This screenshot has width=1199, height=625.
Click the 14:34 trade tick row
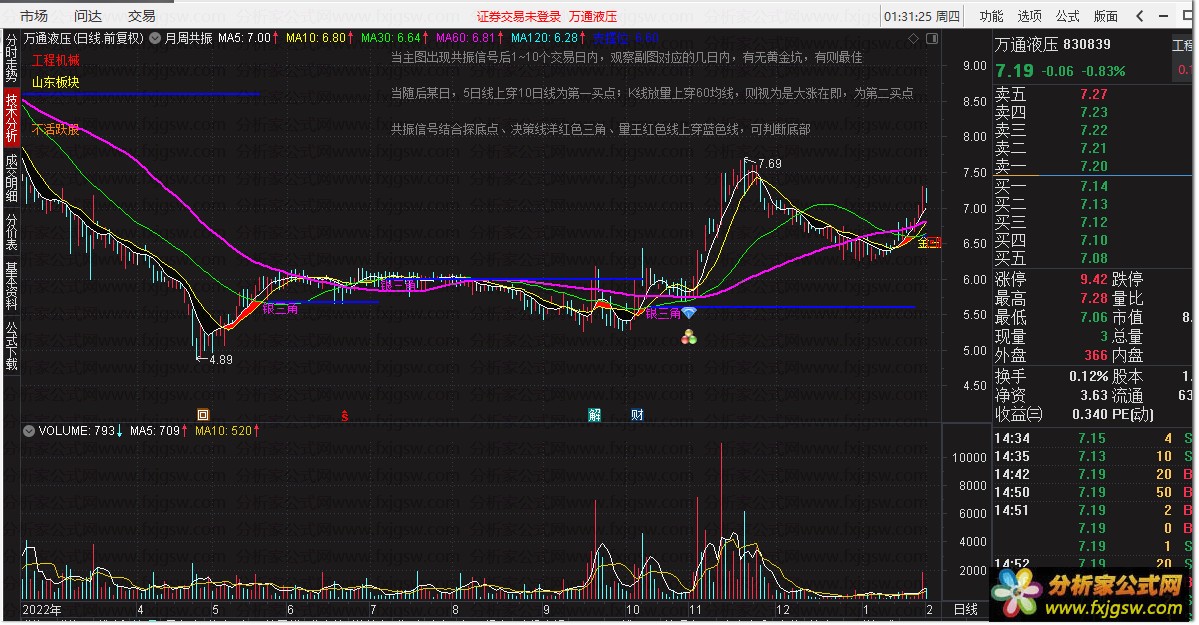point(1093,438)
